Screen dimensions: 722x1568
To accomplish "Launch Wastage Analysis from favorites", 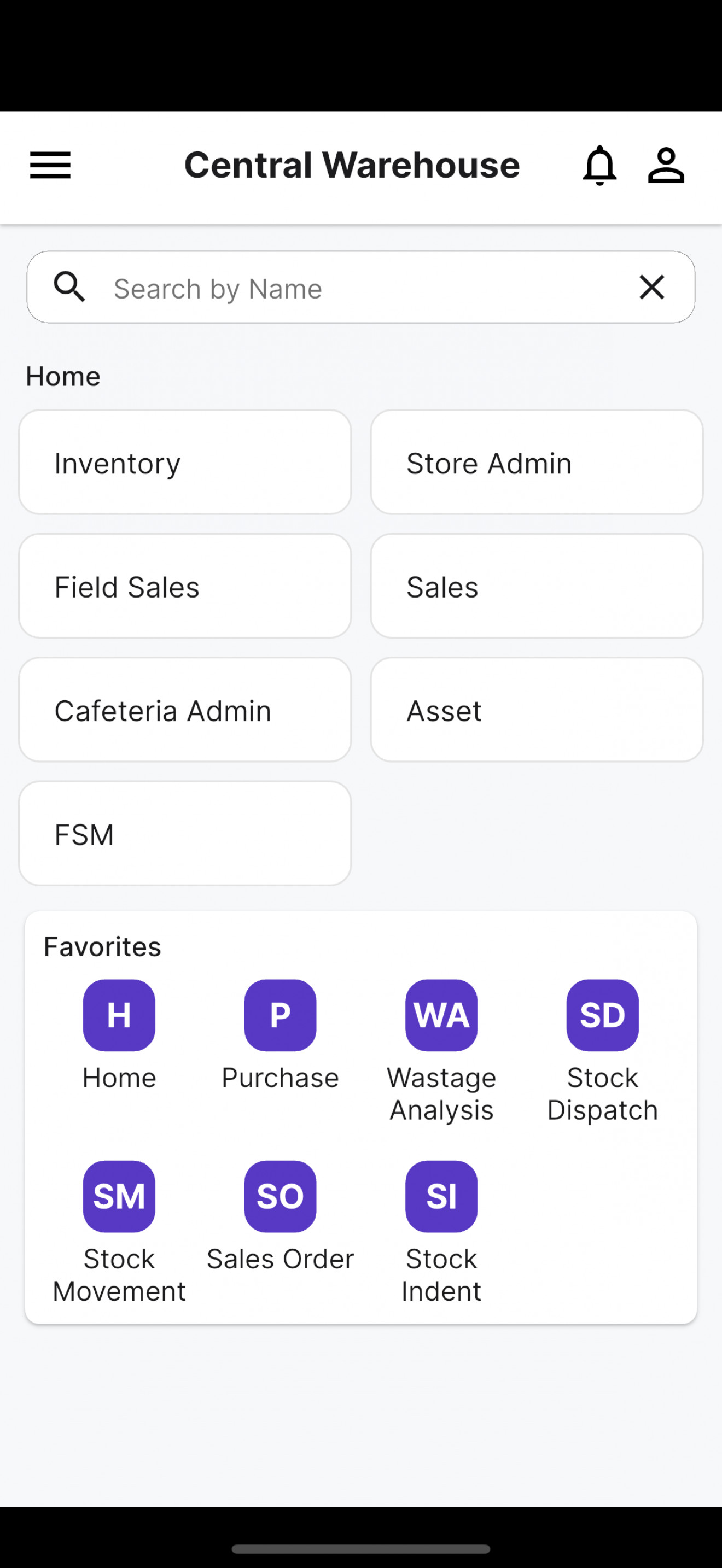I will 441,1015.
